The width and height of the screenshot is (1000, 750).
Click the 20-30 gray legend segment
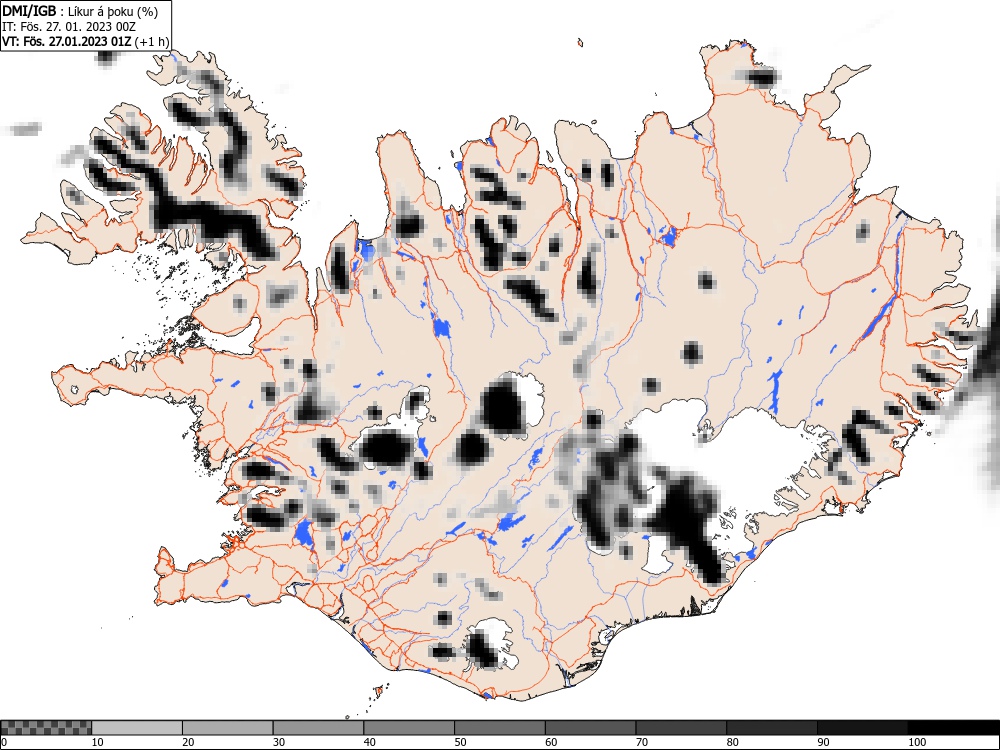point(228,728)
